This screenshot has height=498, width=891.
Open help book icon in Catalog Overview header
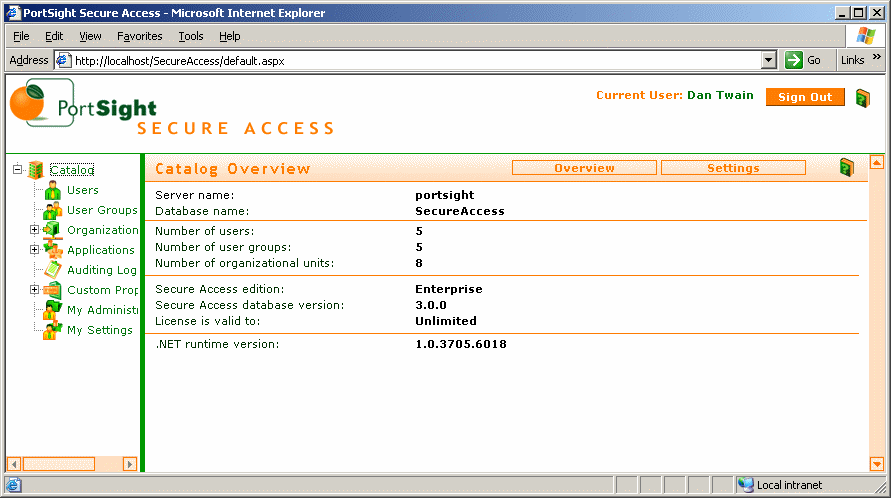847,168
